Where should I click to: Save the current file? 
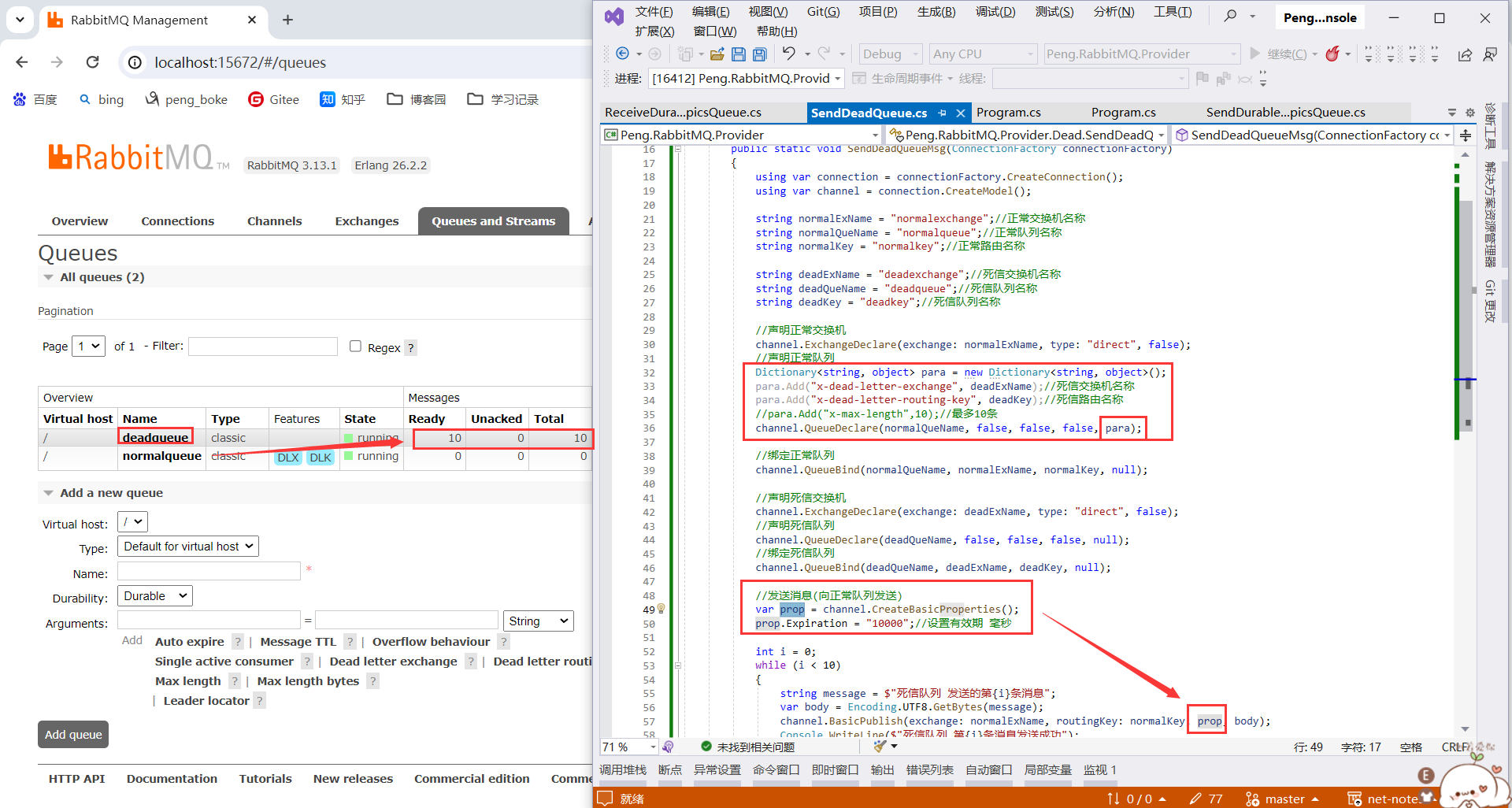(x=738, y=54)
